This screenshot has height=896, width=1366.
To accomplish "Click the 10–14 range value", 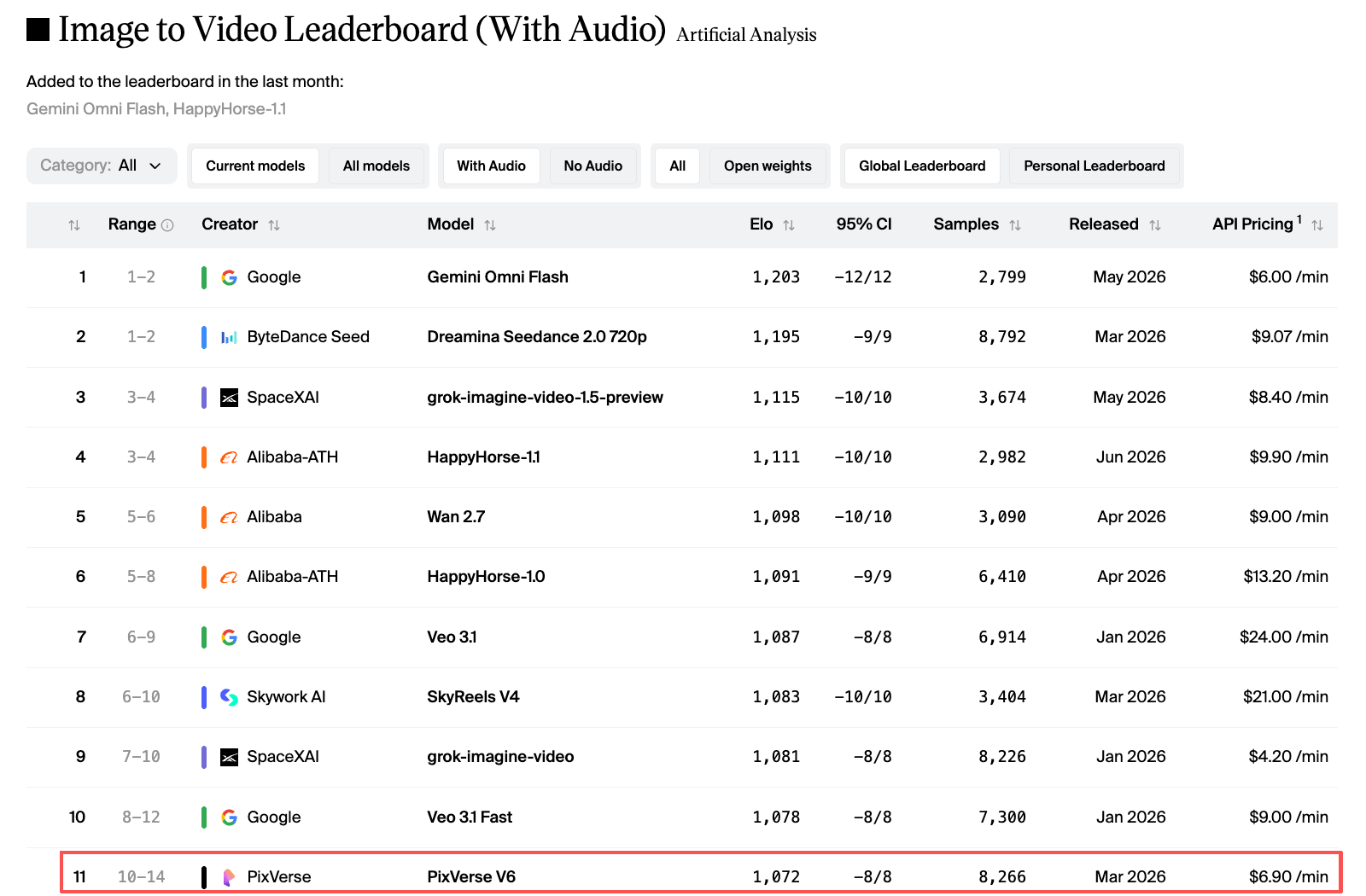I will pyautogui.click(x=141, y=877).
